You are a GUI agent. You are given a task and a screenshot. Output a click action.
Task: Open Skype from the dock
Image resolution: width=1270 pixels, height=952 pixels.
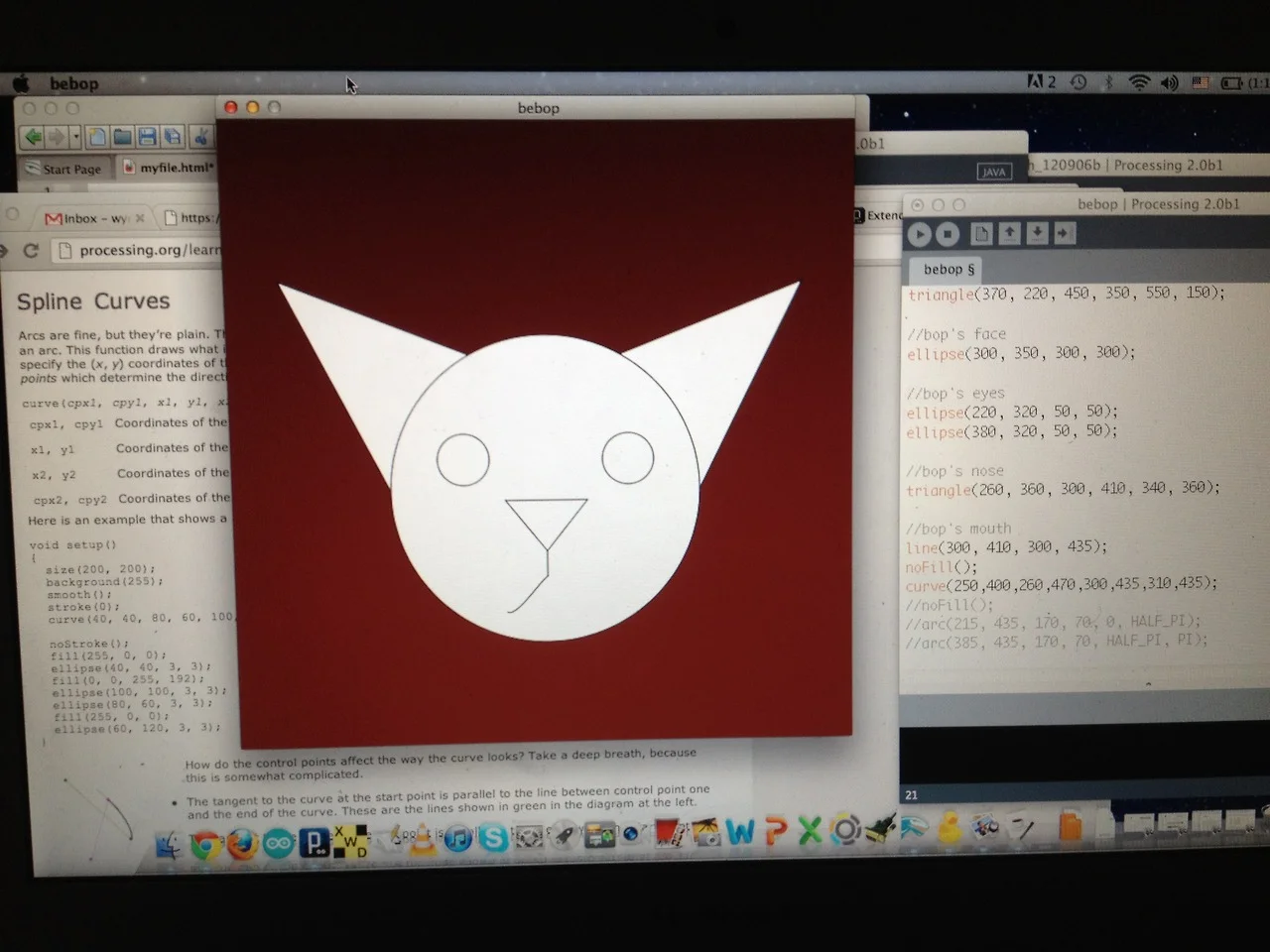(x=492, y=838)
